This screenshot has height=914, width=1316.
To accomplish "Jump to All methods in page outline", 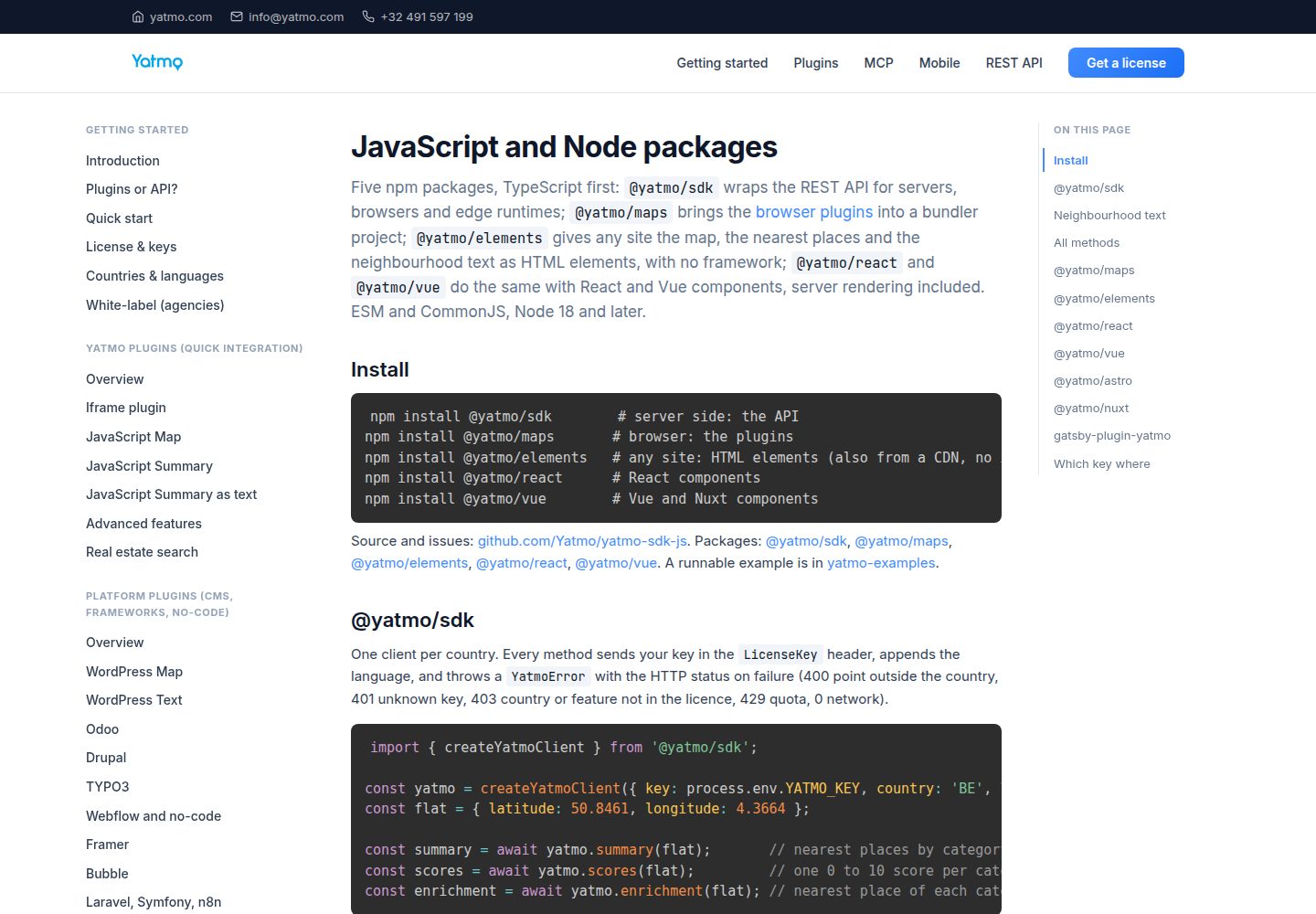I will [x=1087, y=243].
